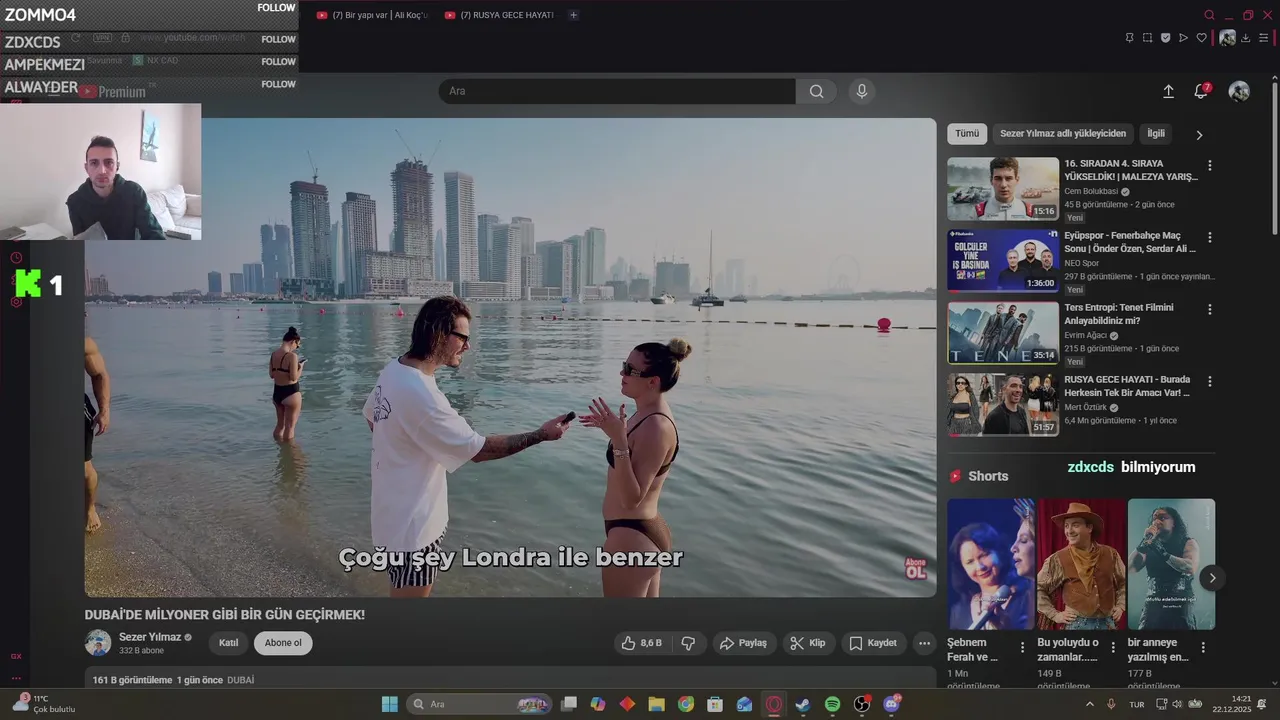The width and height of the screenshot is (1280, 720).
Task: Open options menu for Ters Entropi video
Action: tap(1209, 310)
